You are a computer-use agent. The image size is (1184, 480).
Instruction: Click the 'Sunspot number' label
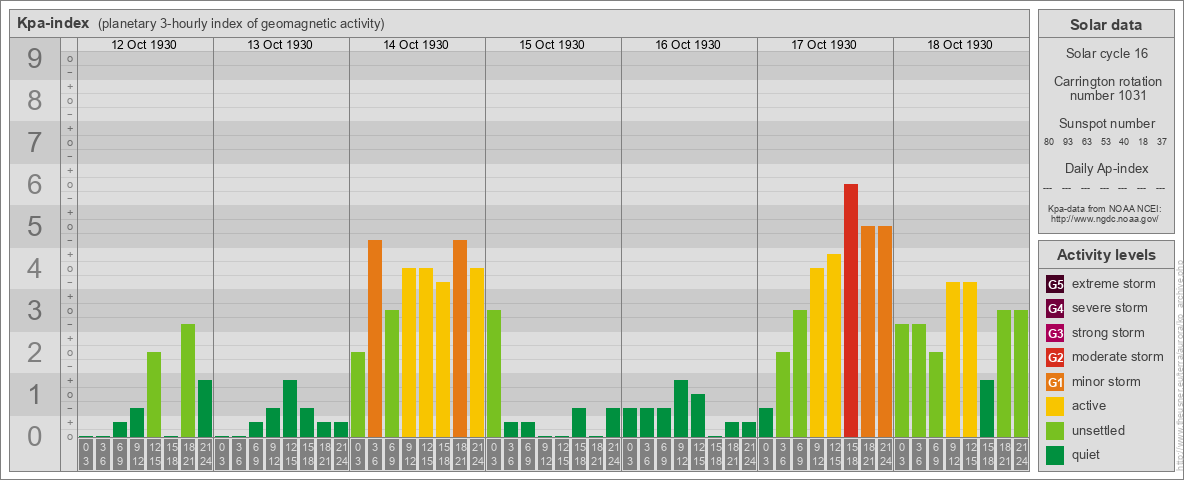pos(1106,124)
